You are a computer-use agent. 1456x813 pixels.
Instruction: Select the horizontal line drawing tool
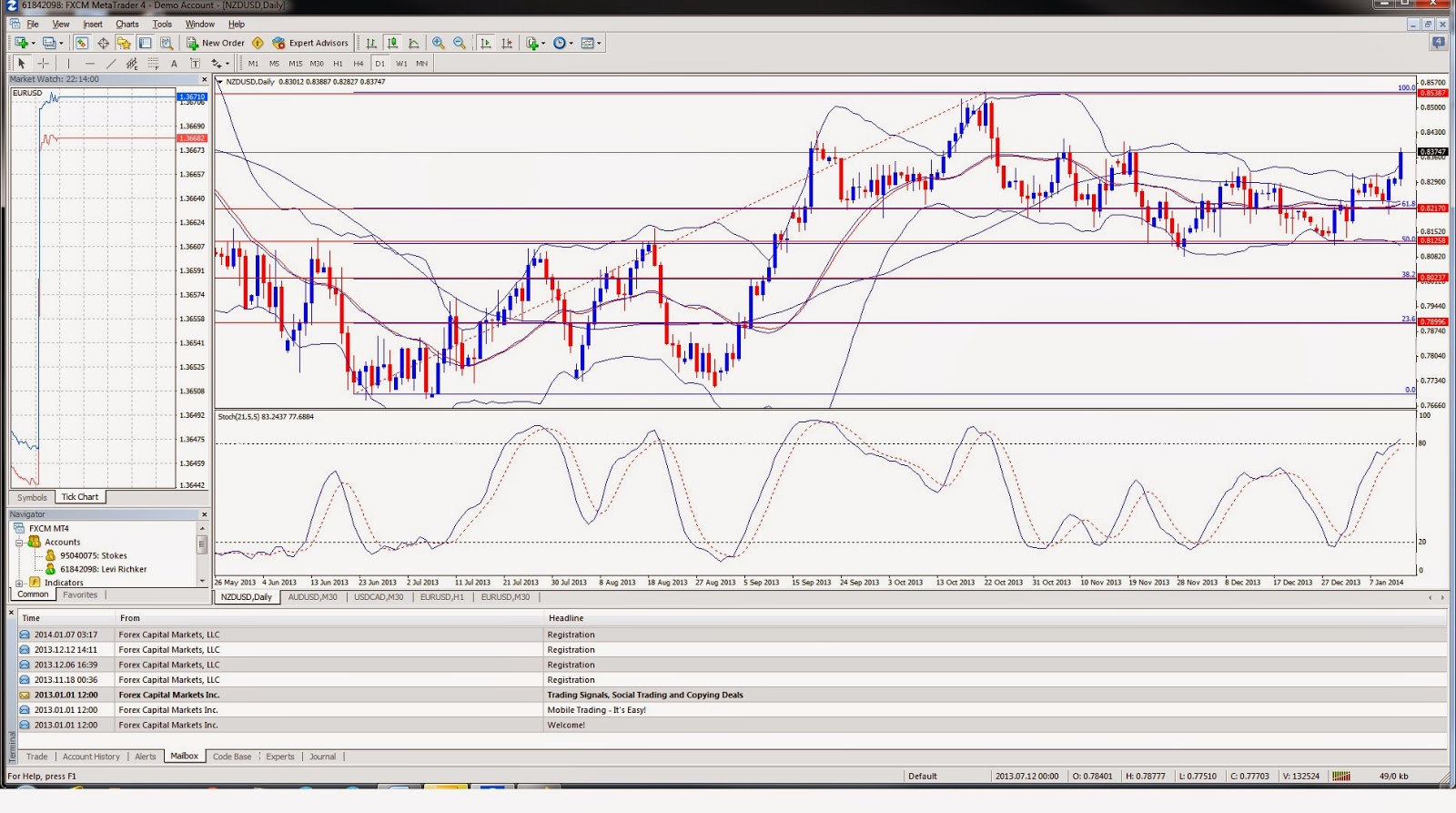pyautogui.click(x=90, y=64)
